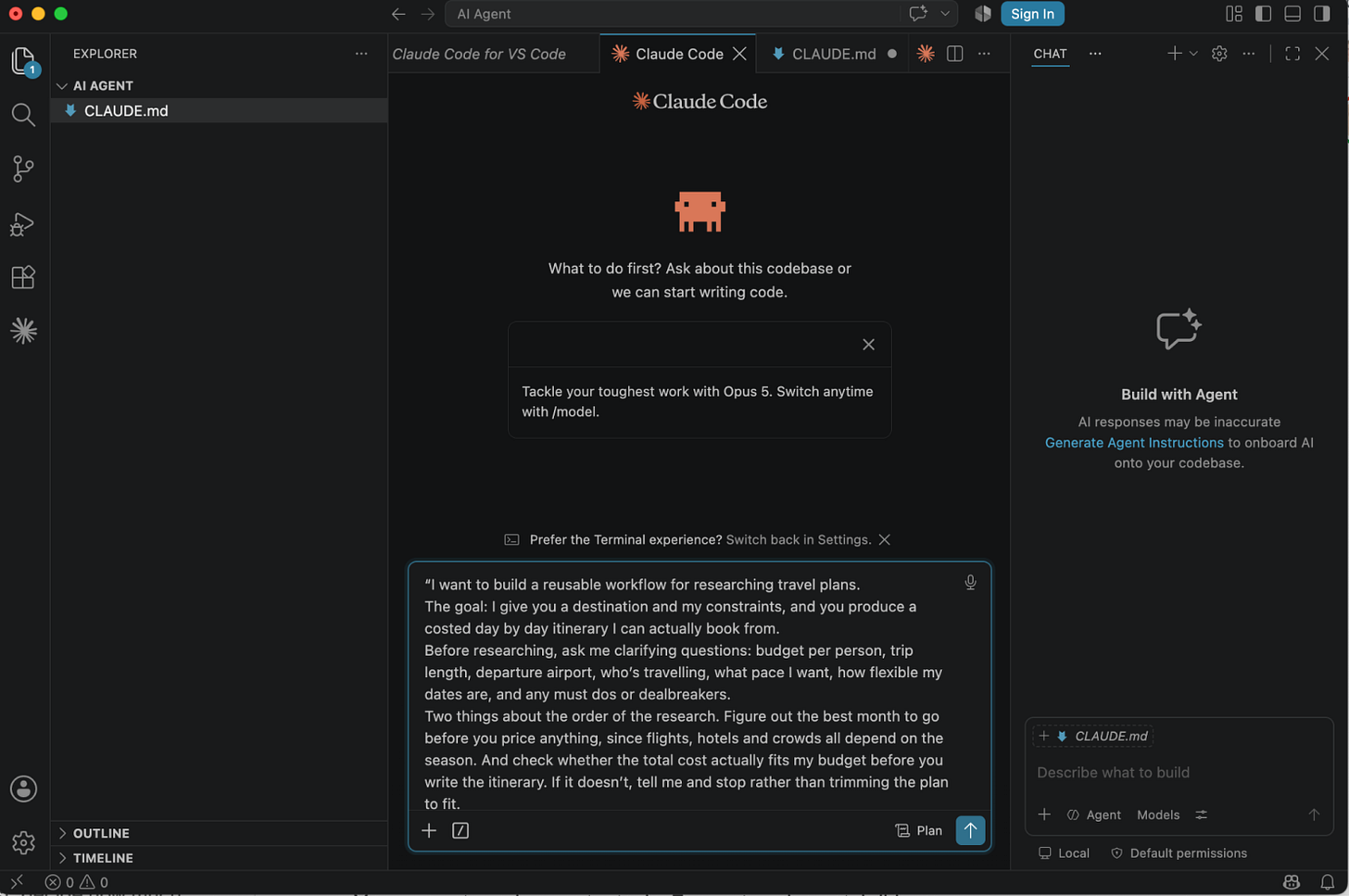Screen dimensions: 1349x896
Task: Open the Local session target dropdown
Action: 1064,853
